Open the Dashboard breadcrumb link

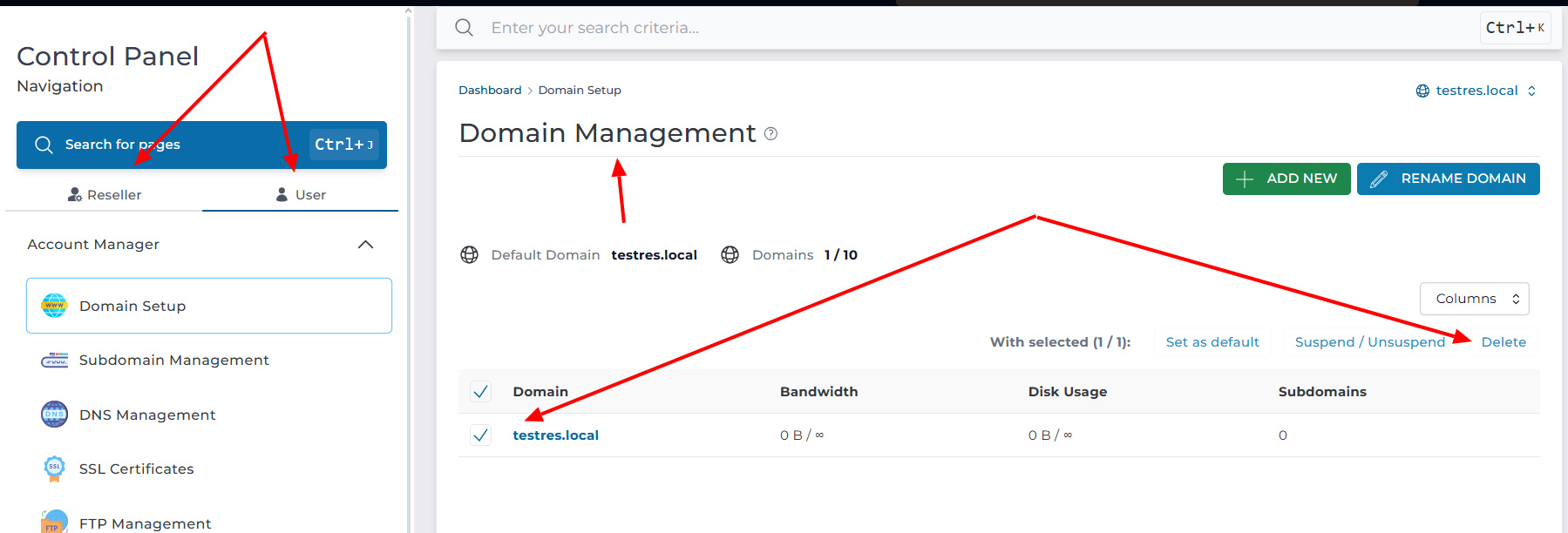[490, 91]
